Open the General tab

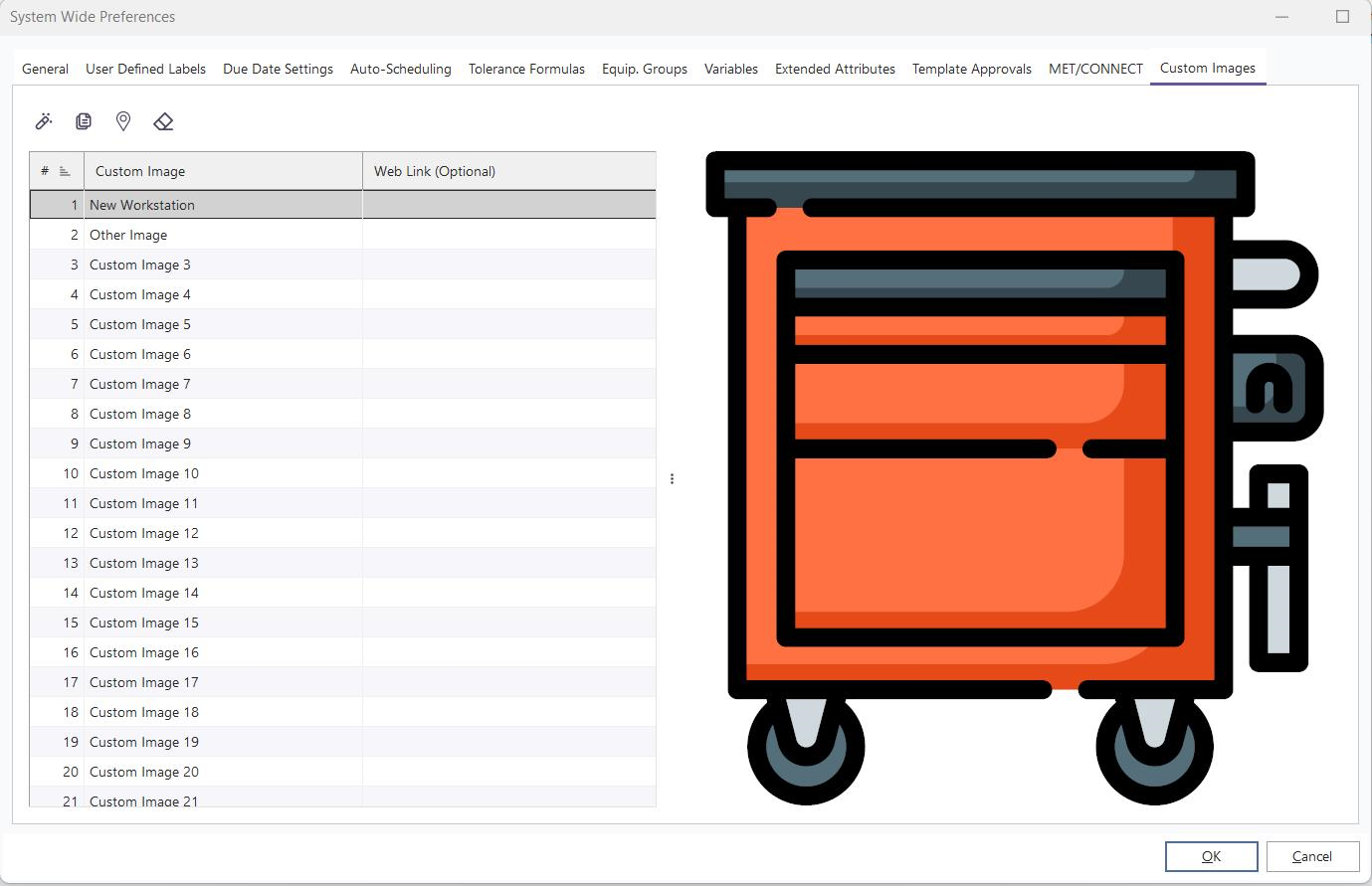(45, 69)
